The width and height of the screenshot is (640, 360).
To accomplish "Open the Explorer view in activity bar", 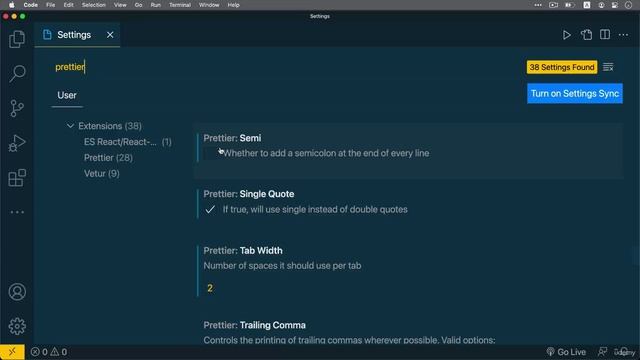I will 17,39.
